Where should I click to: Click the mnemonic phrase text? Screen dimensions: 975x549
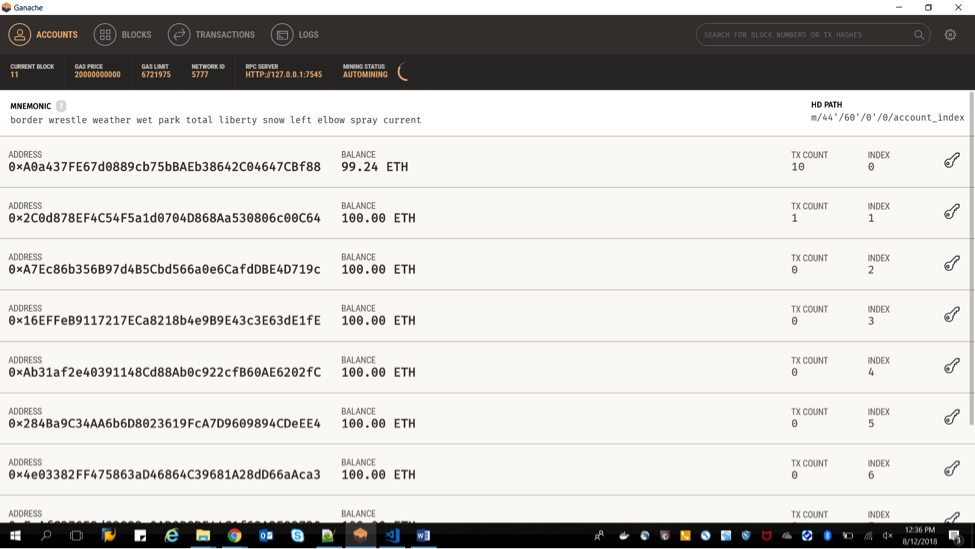[x=215, y=120]
